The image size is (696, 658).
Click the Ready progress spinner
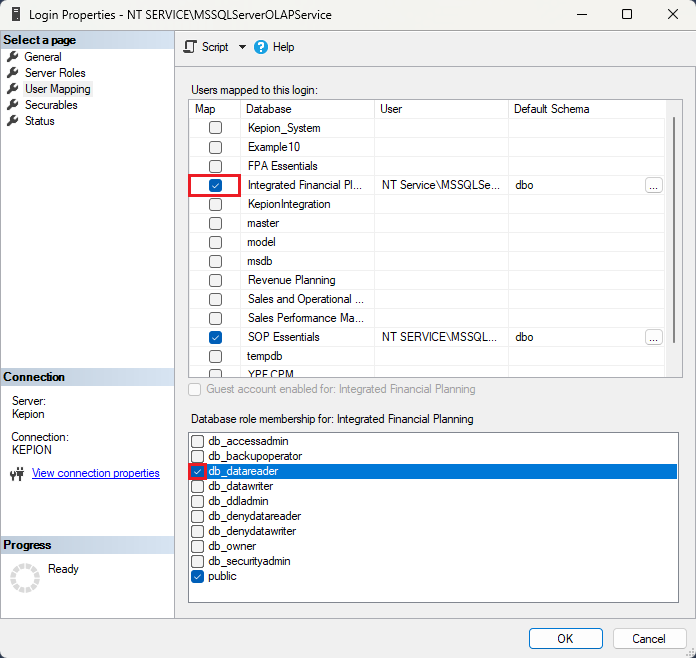(25, 578)
